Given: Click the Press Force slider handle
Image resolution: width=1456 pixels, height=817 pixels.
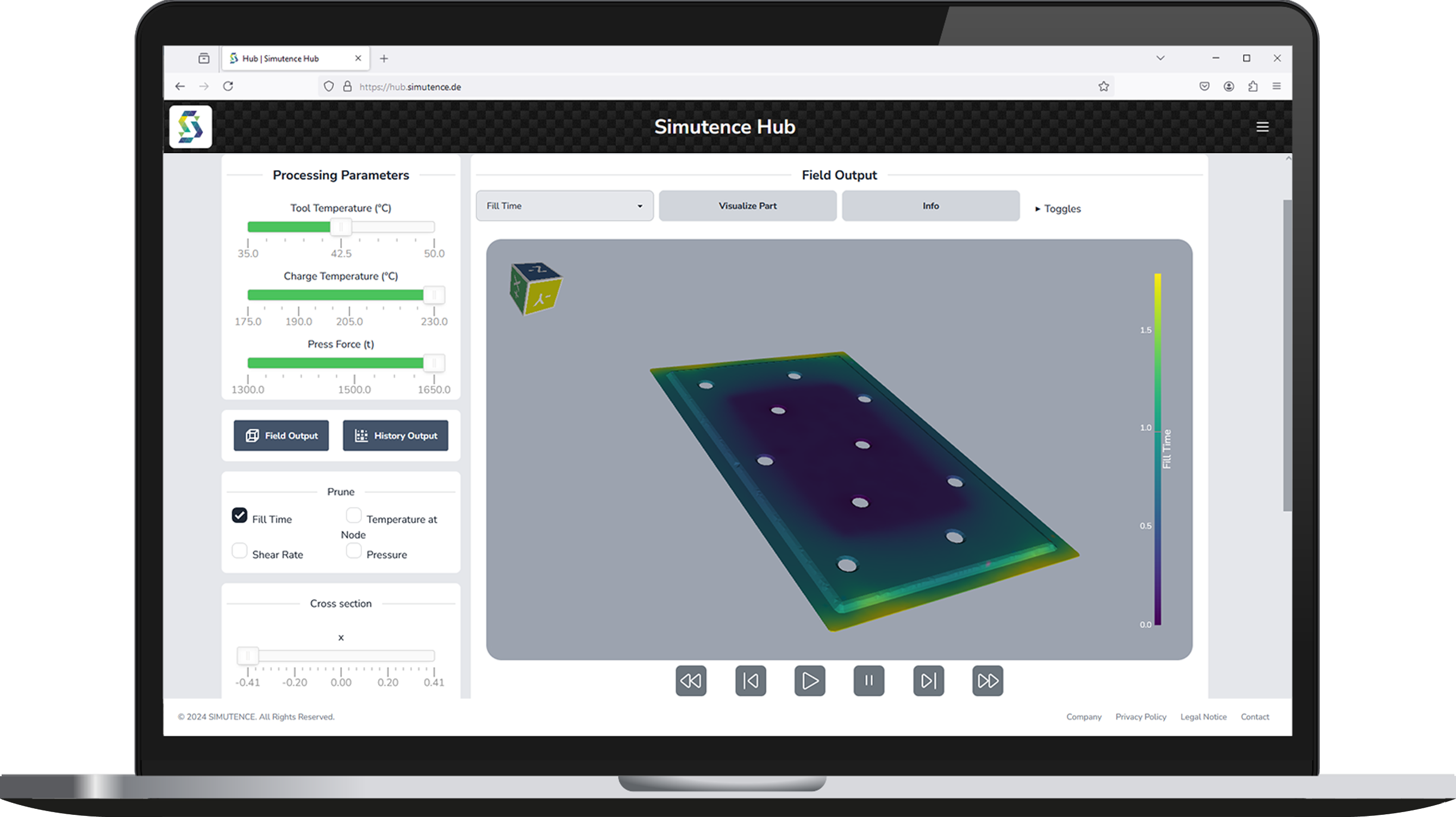Looking at the screenshot, I should click(434, 363).
